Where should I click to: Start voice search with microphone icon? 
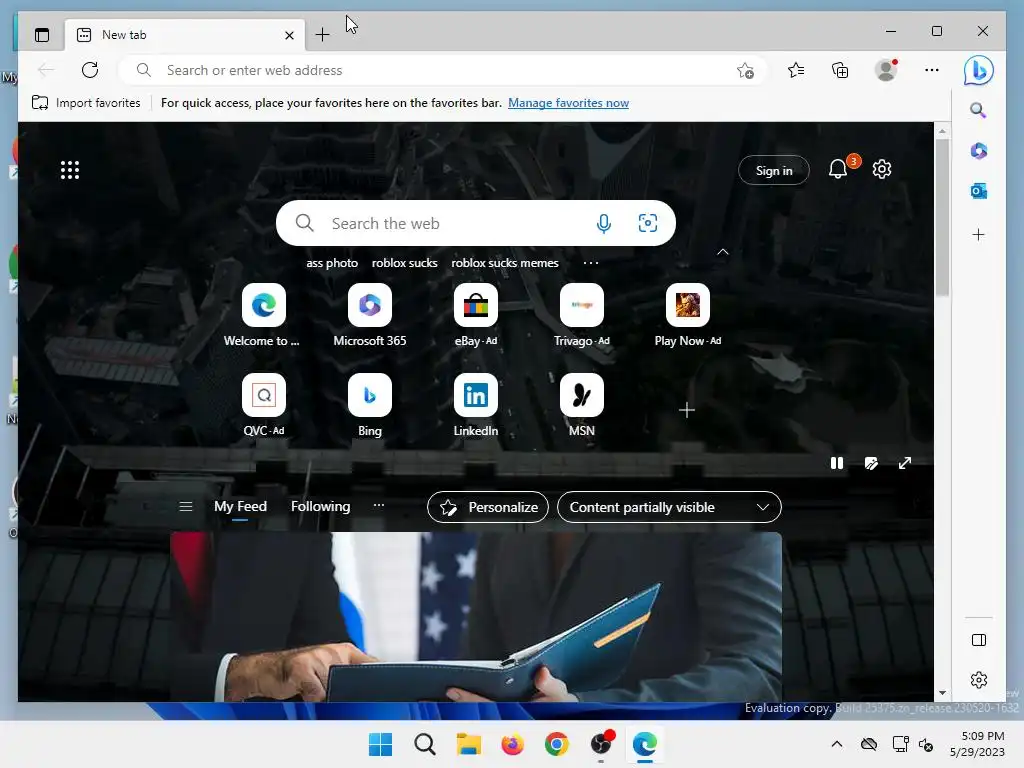604,223
